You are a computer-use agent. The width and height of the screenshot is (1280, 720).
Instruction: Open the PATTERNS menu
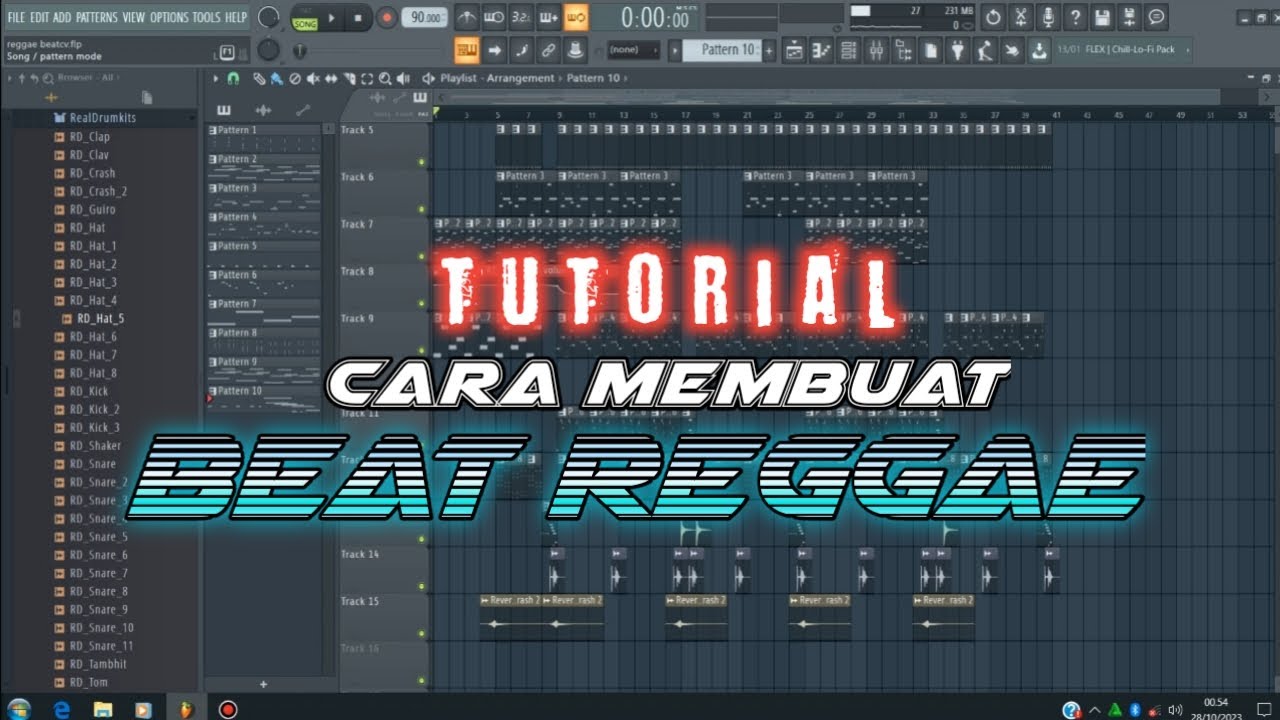[x=96, y=17]
